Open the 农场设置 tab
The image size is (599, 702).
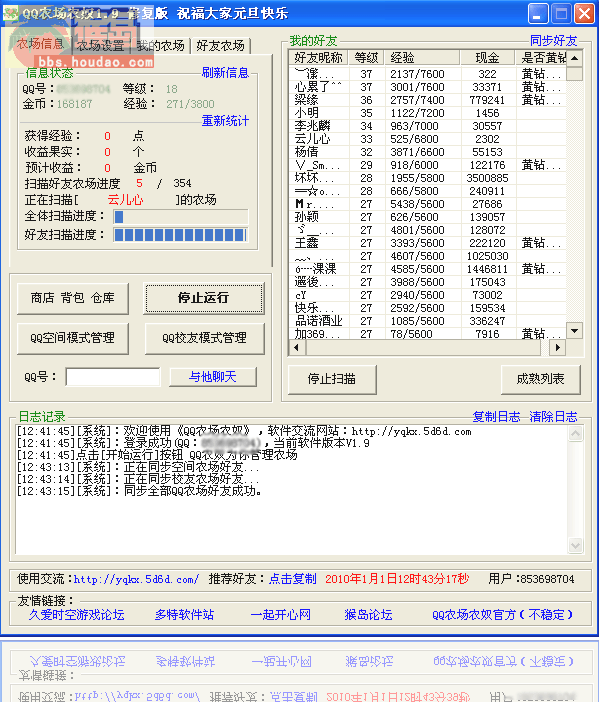pos(100,45)
